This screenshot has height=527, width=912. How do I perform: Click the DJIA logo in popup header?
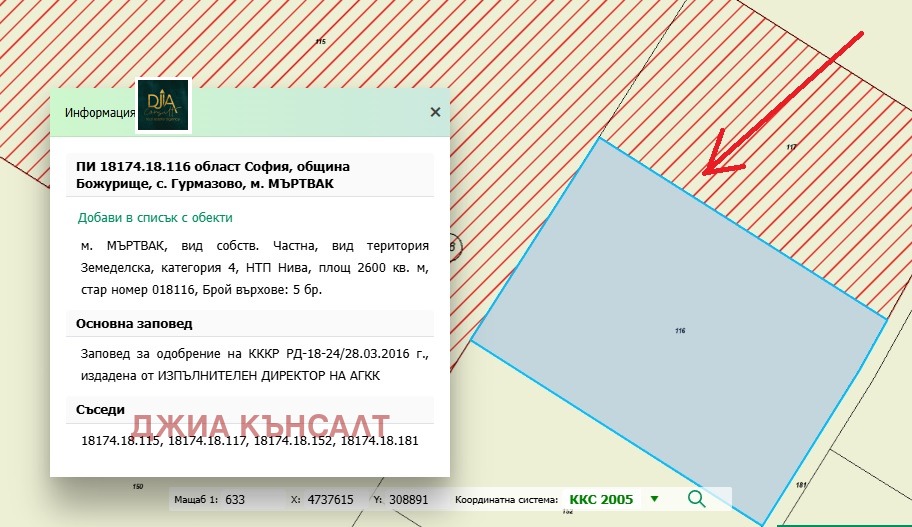[163, 105]
